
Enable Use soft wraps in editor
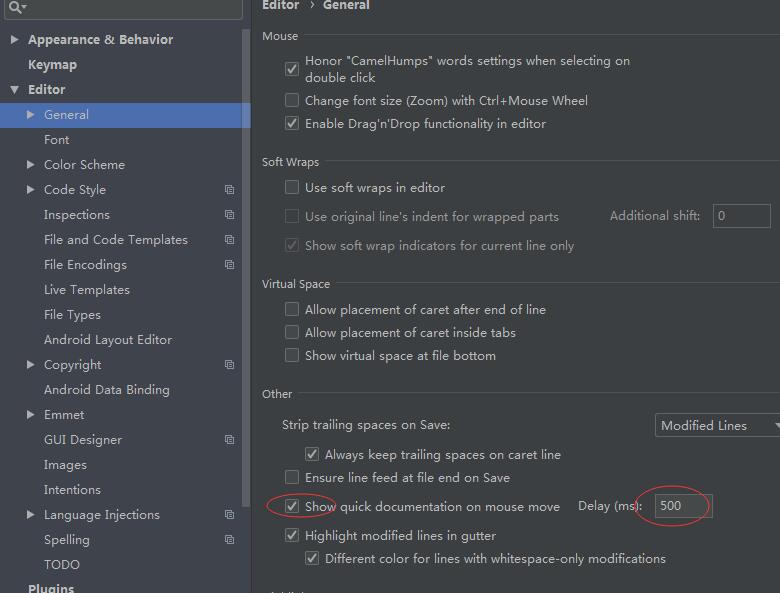pos(292,187)
